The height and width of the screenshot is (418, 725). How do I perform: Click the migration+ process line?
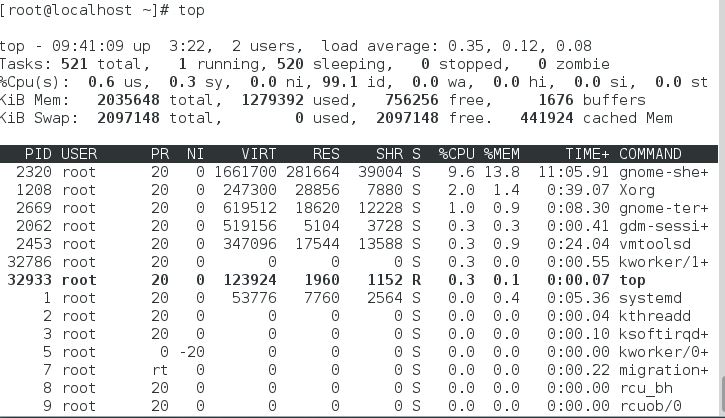[359, 370]
